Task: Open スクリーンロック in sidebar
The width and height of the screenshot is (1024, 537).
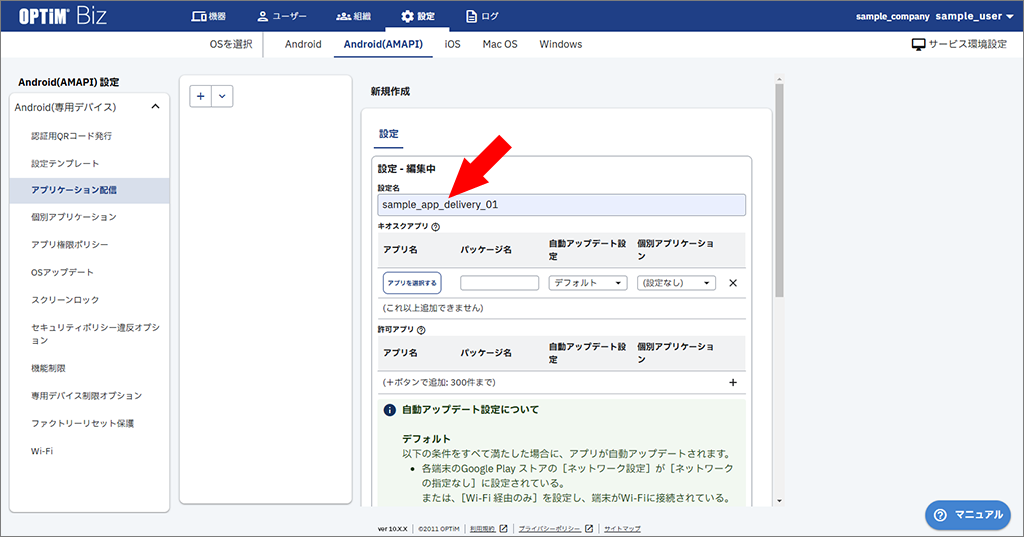Action: click(x=65, y=299)
